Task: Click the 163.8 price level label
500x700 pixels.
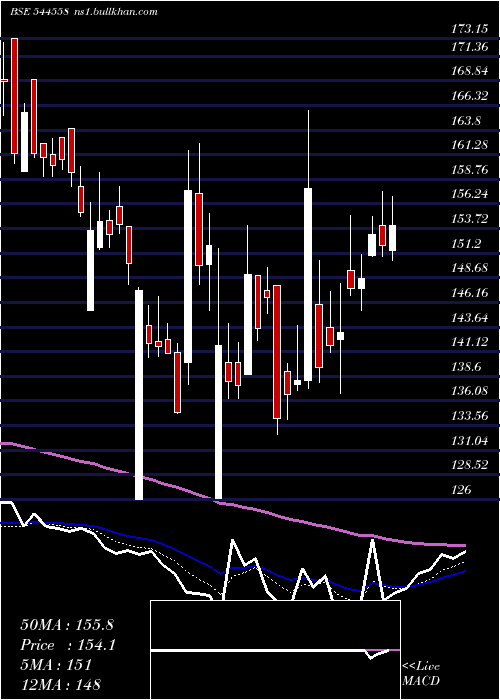Action: (467, 121)
